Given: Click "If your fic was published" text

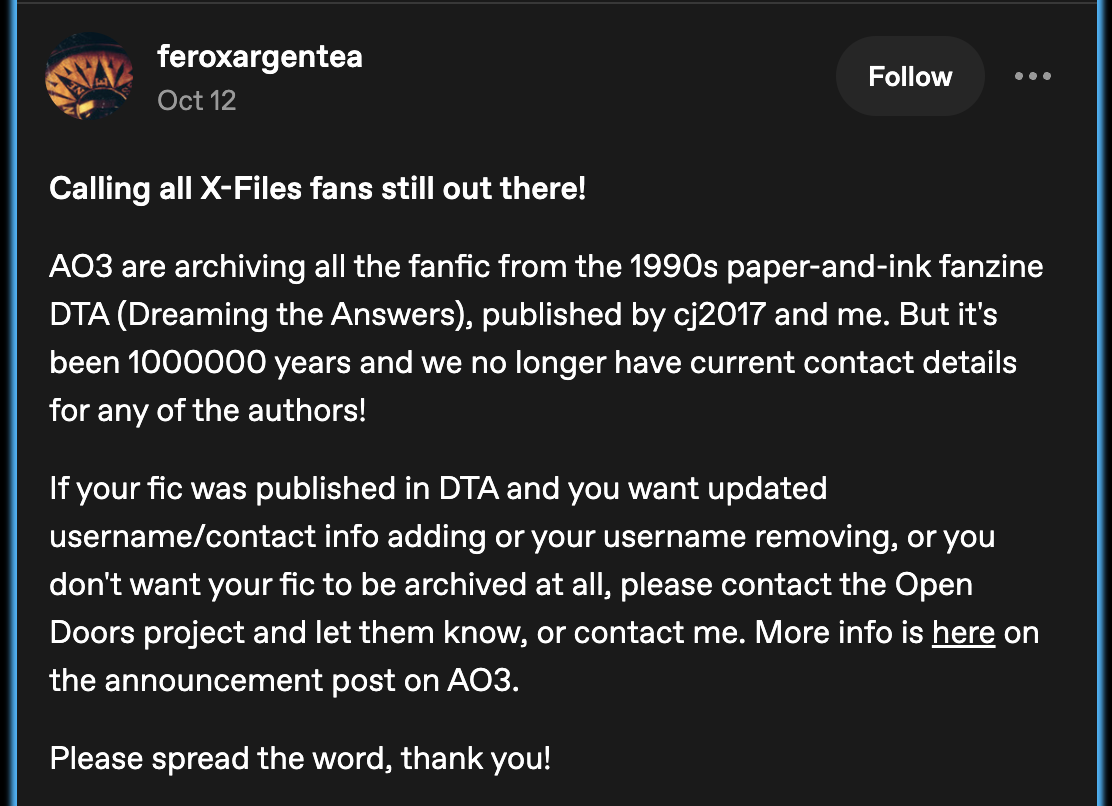Looking at the screenshot, I should click(x=240, y=489).
